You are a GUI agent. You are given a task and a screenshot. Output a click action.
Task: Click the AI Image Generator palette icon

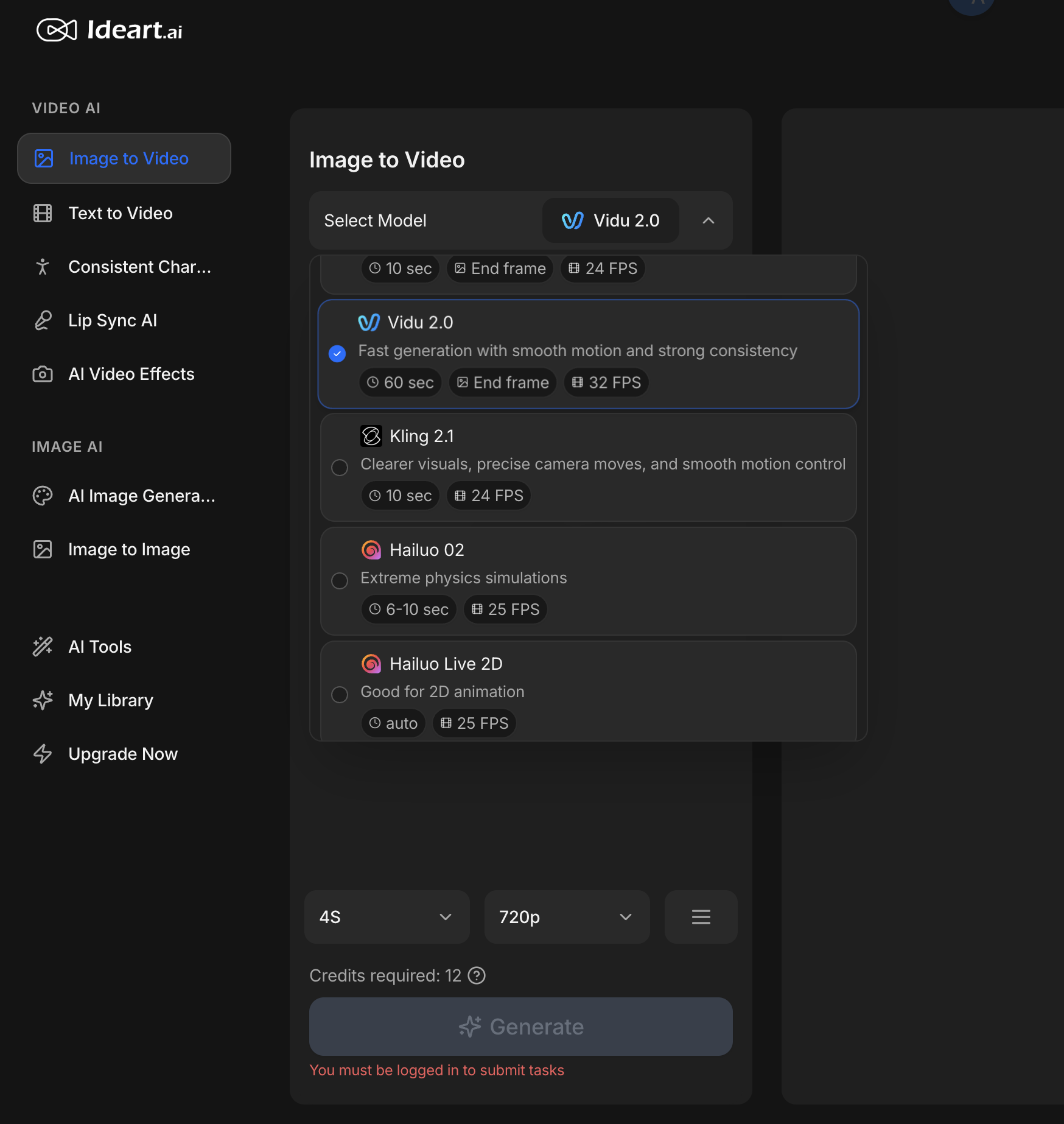[x=43, y=496]
